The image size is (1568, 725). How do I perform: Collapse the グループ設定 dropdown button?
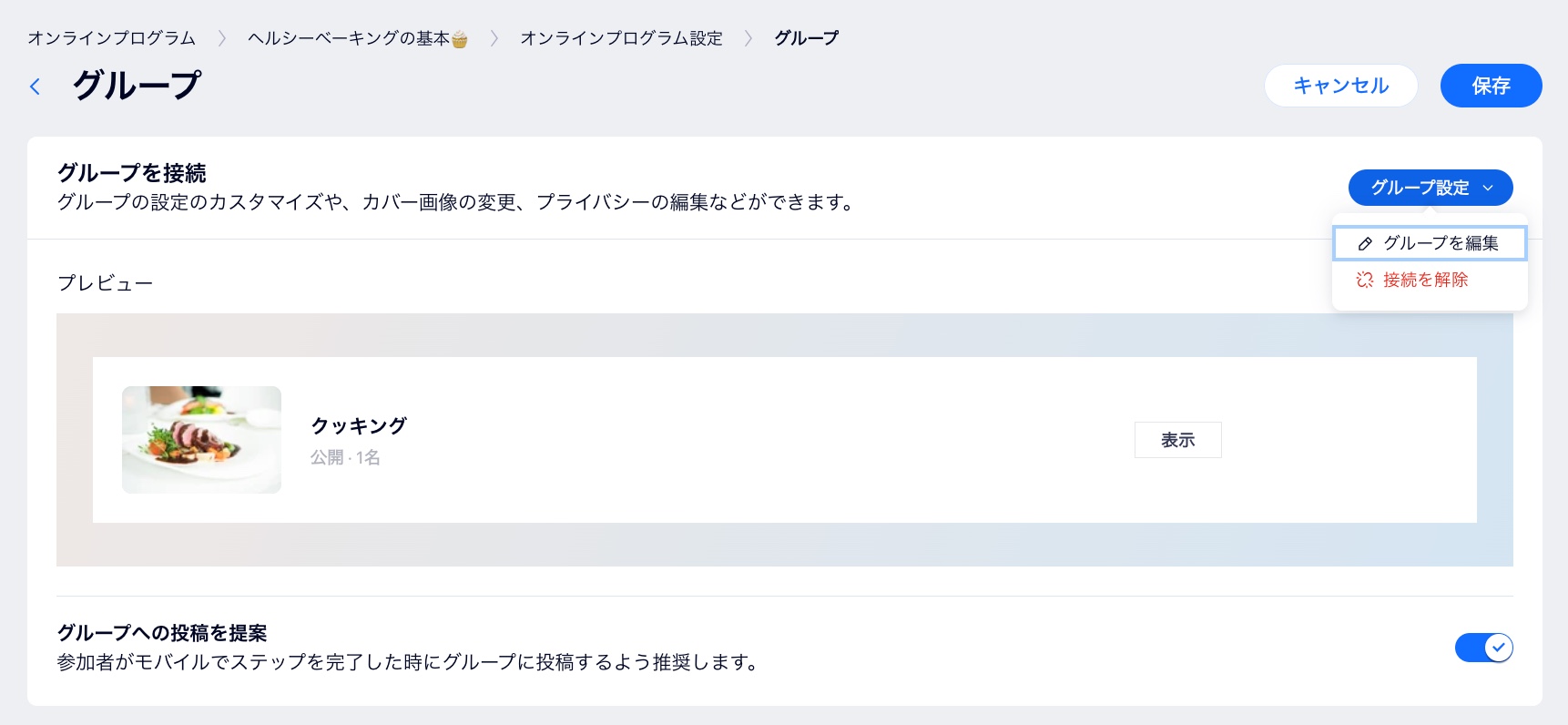point(1430,188)
